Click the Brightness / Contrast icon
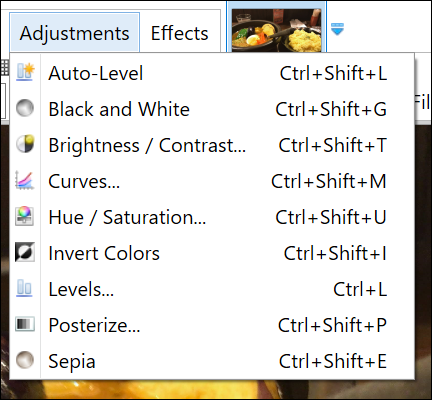This screenshot has width=432, height=400. pyautogui.click(x=25, y=144)
